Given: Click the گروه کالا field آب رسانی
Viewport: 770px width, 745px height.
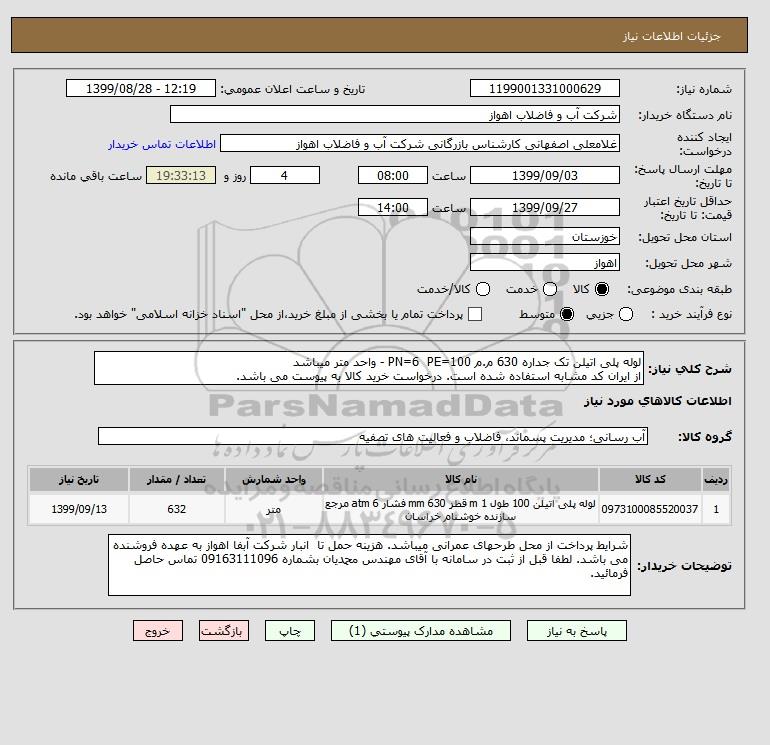Looking at the screenshot, I should pyautogui.click(x=373, y=436).
